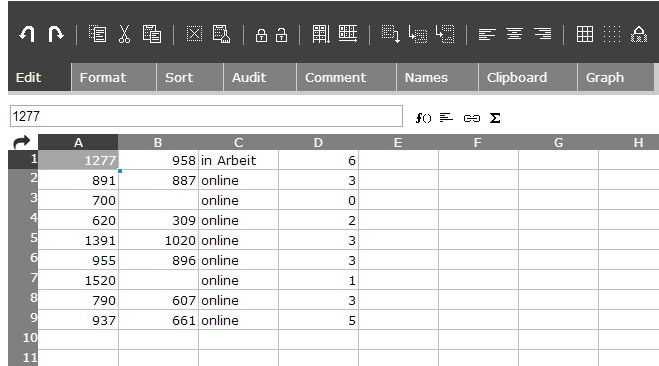Screen dimensions: 659x366
Task: Click cell containing 309
Action: [x=158, y=220]
